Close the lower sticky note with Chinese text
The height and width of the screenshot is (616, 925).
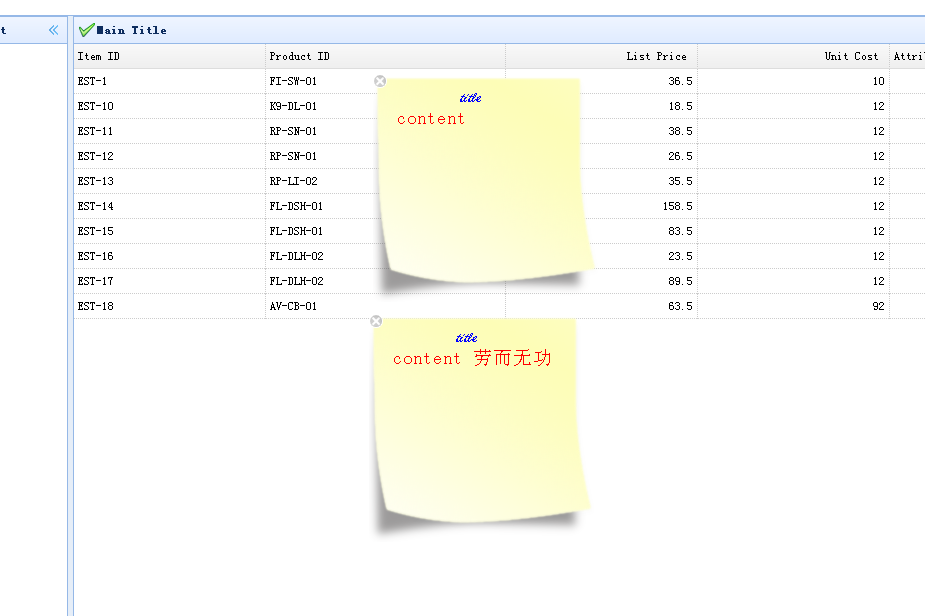pos(376,321)
